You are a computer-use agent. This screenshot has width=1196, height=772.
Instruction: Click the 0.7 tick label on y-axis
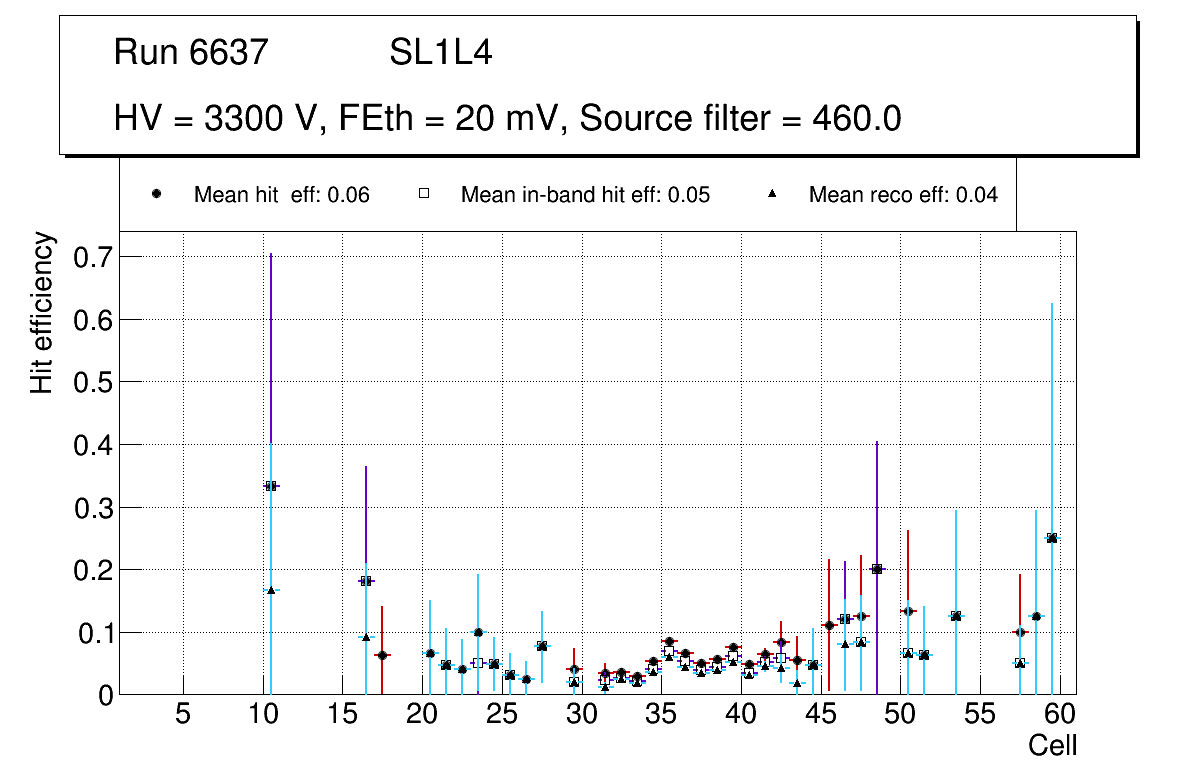coord(93,257)
